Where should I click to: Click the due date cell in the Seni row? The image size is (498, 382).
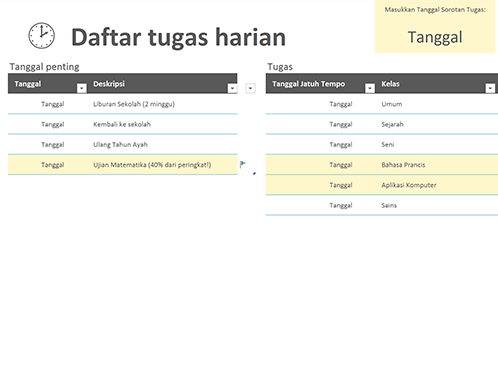click(x=341, y=145)
